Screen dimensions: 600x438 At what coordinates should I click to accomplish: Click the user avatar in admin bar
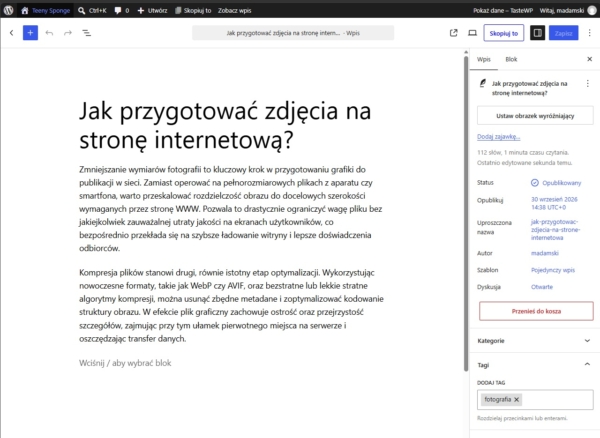[x=592, y=11]
